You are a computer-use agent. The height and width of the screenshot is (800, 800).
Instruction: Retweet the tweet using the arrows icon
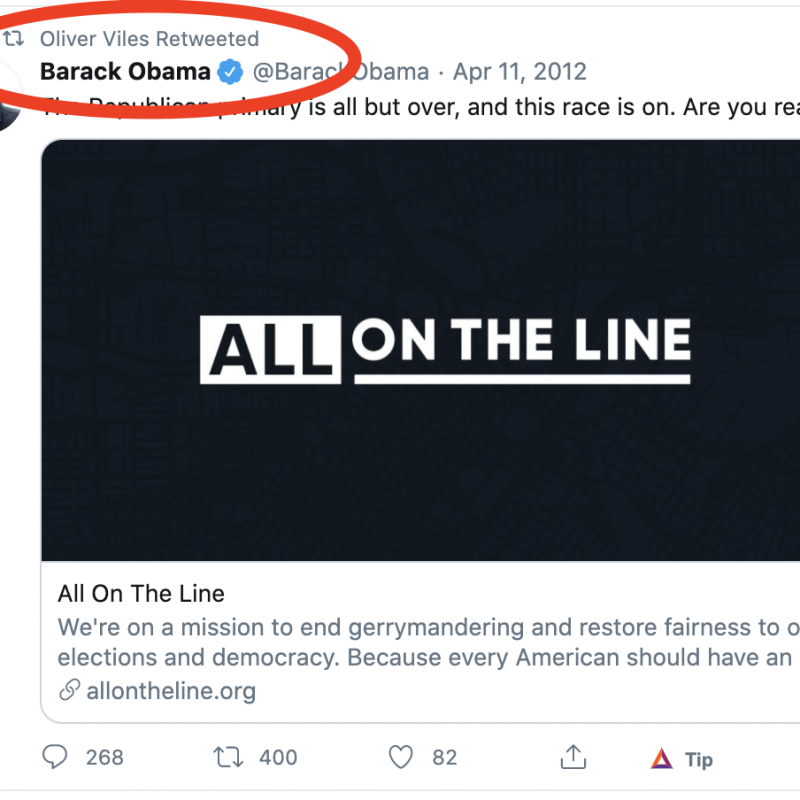(229, 758)
